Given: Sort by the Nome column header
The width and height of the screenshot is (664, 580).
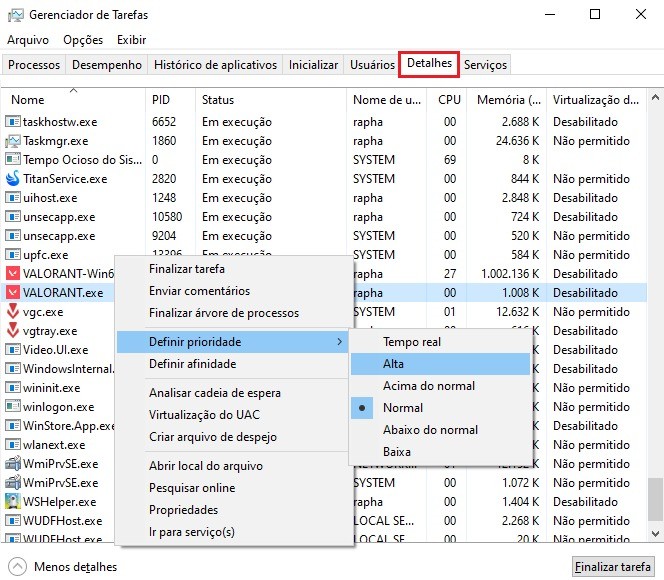Looking at the screenshot, I should pos(73,100).
